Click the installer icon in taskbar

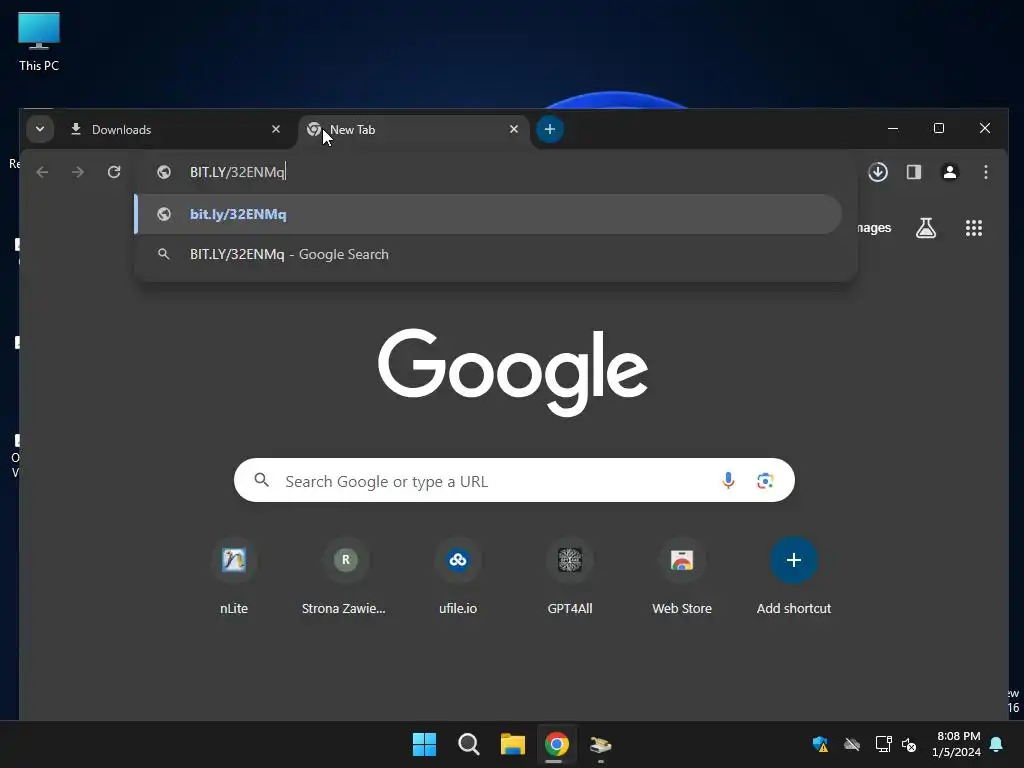click(x=600, y=744)
